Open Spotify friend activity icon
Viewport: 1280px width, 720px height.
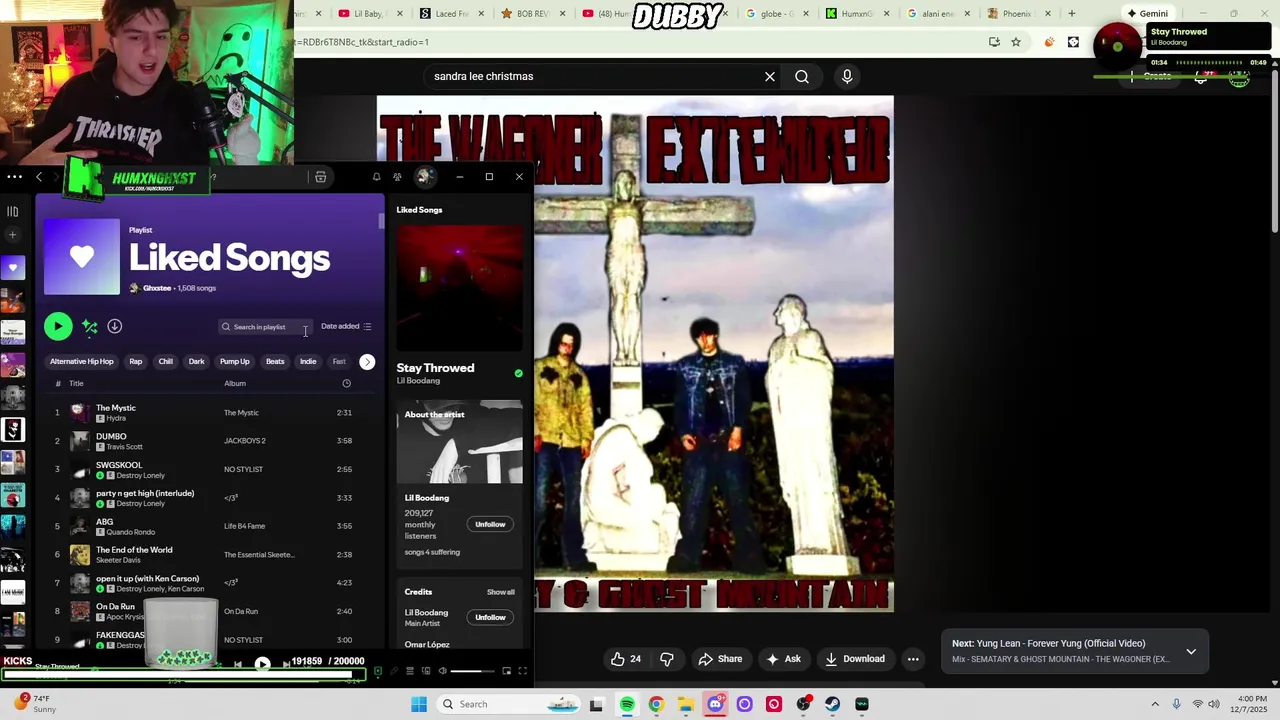coord(397,177)
